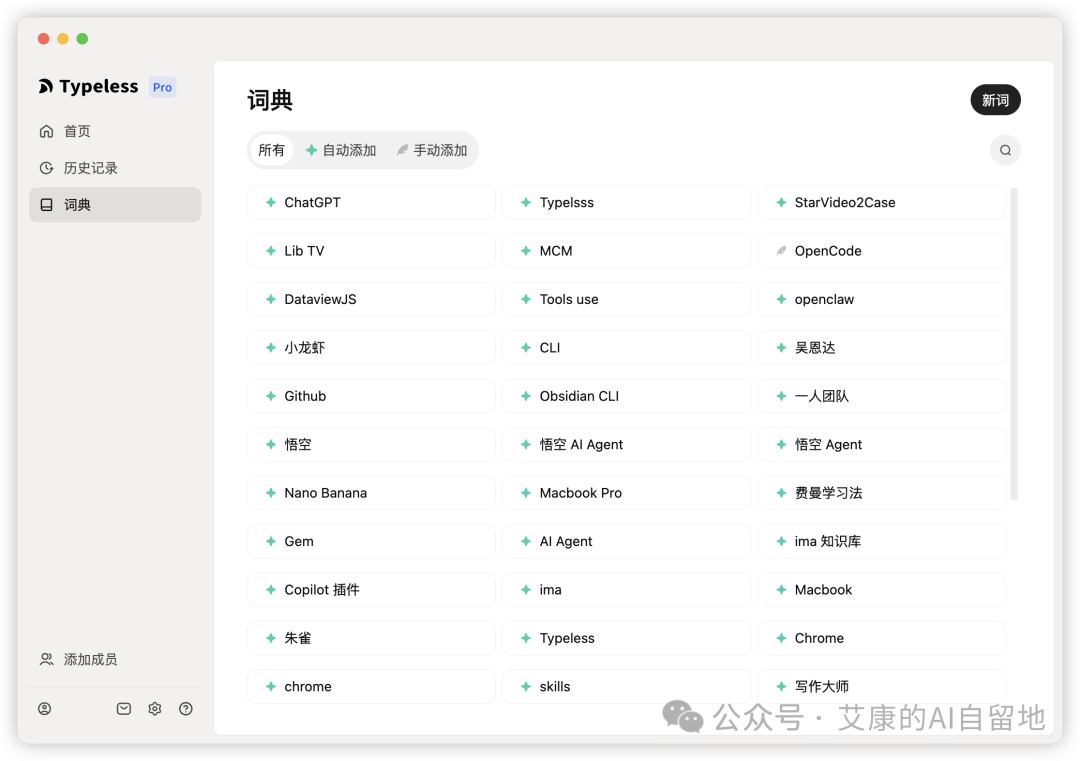Select the CLI entry
The width and height of the screenshot is (1080, 761).
[627, 348]
